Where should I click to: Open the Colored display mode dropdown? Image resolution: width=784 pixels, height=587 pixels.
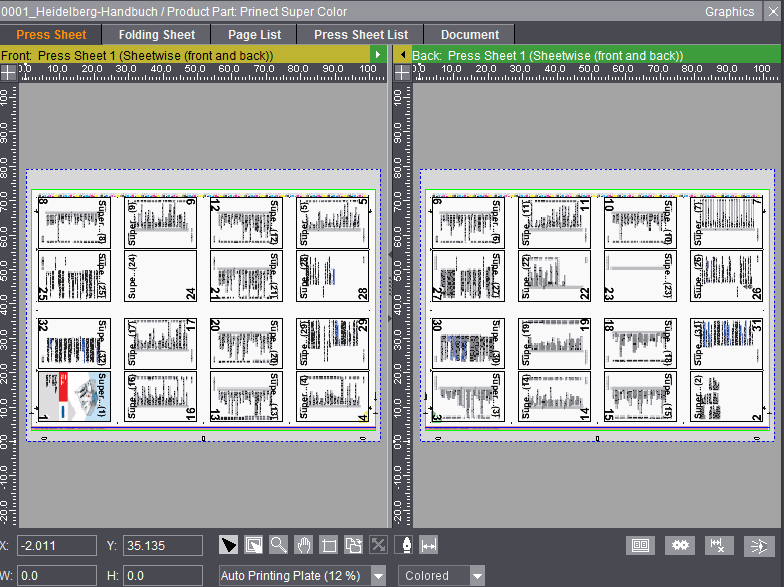pos(477,576)
